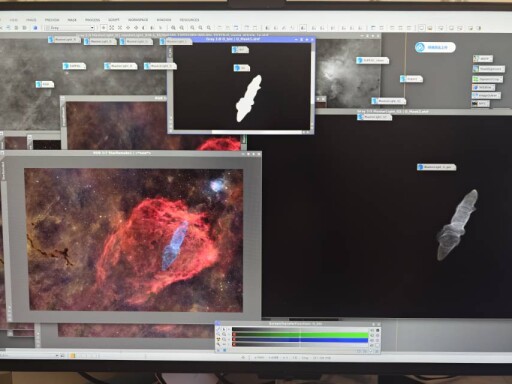Click the four-corner arrows toolbar icon
The width and height of the screenshot is (512, 384).
[112, 28]
